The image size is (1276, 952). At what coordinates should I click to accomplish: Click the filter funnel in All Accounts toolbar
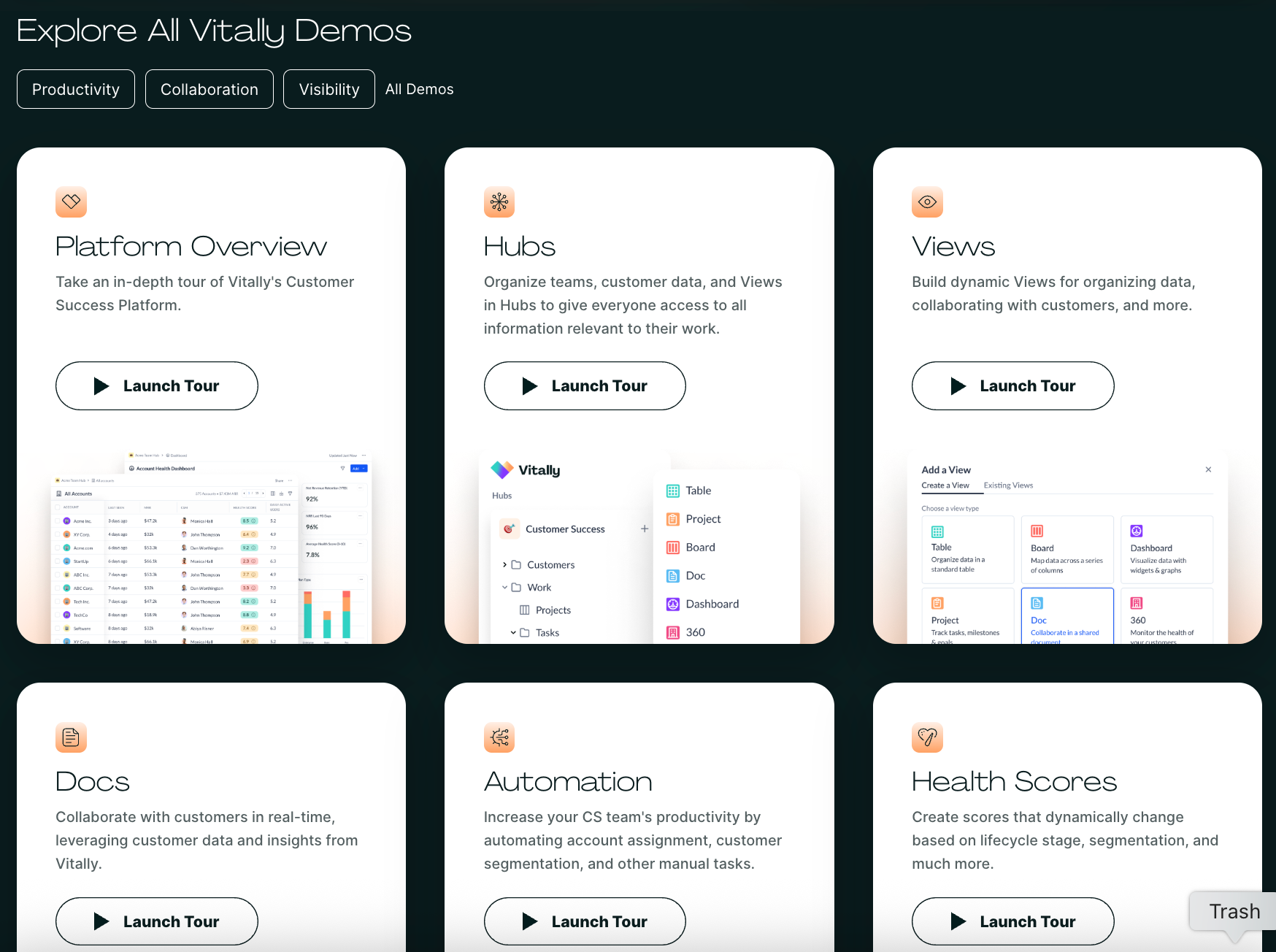[x=290, y=494]
